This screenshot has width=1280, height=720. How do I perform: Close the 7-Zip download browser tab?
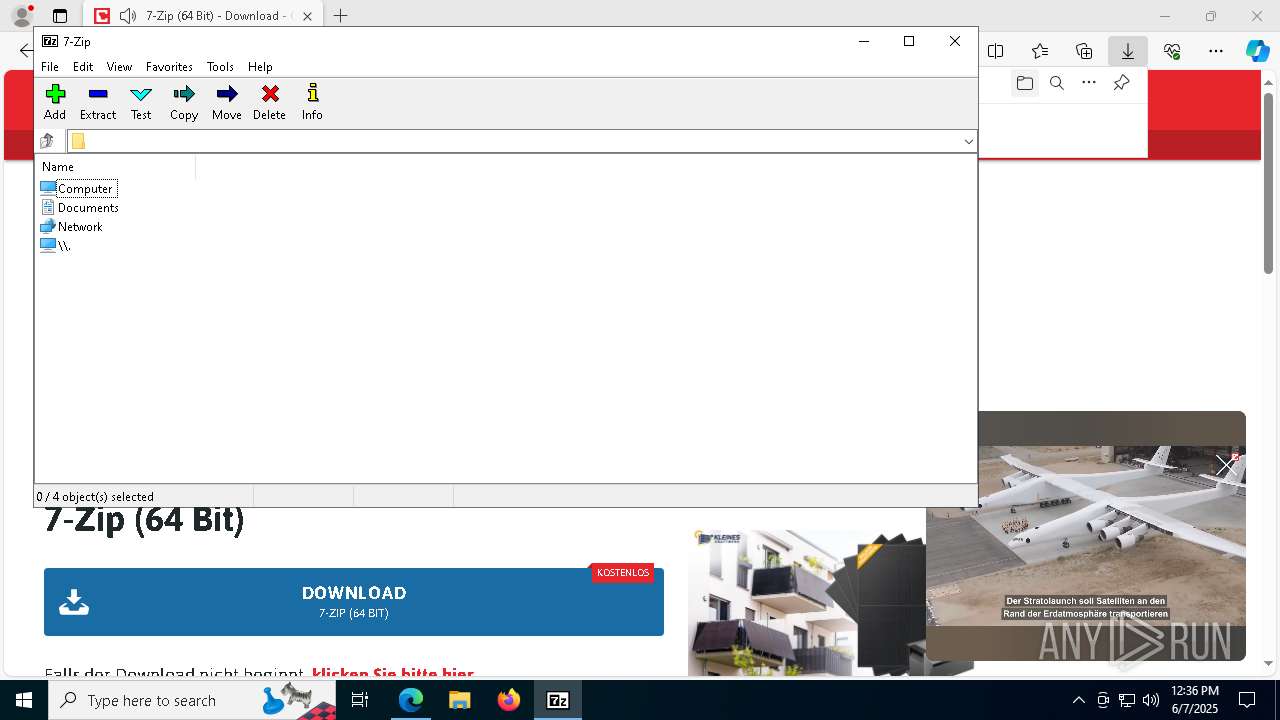click(307, 16)
